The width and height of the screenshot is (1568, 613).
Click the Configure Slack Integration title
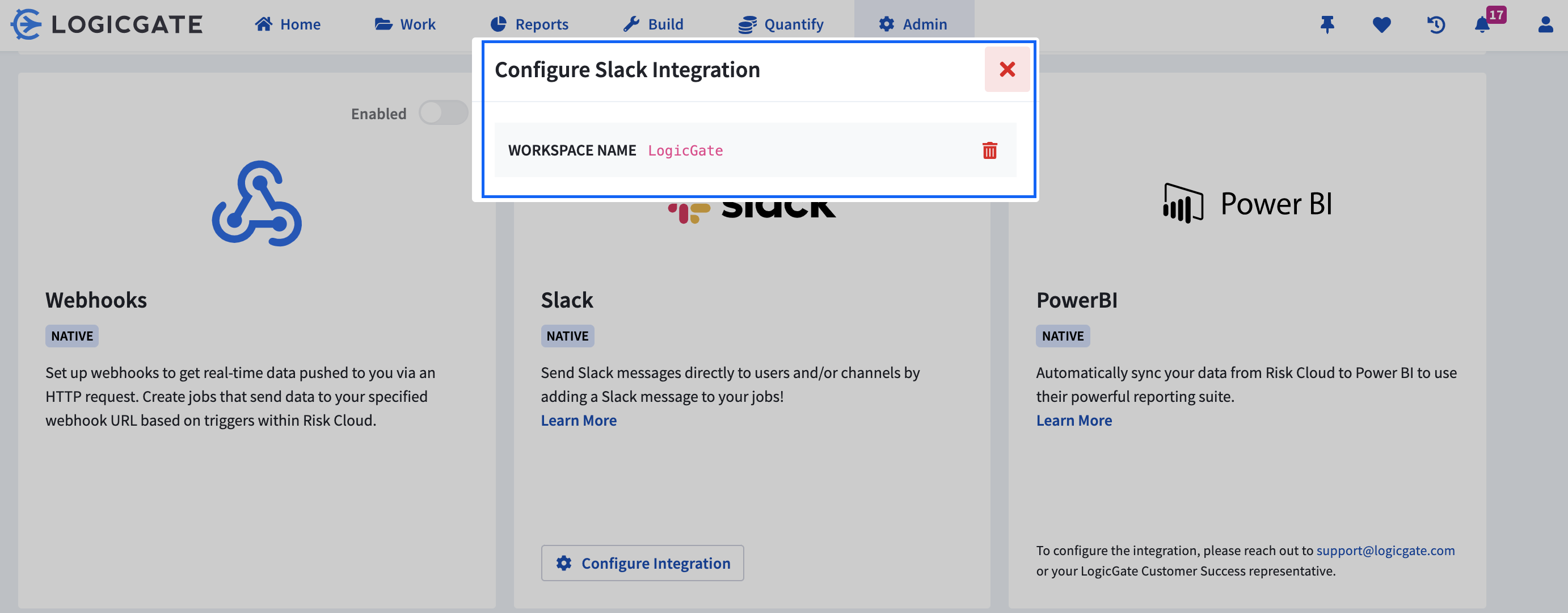[627, 69]
